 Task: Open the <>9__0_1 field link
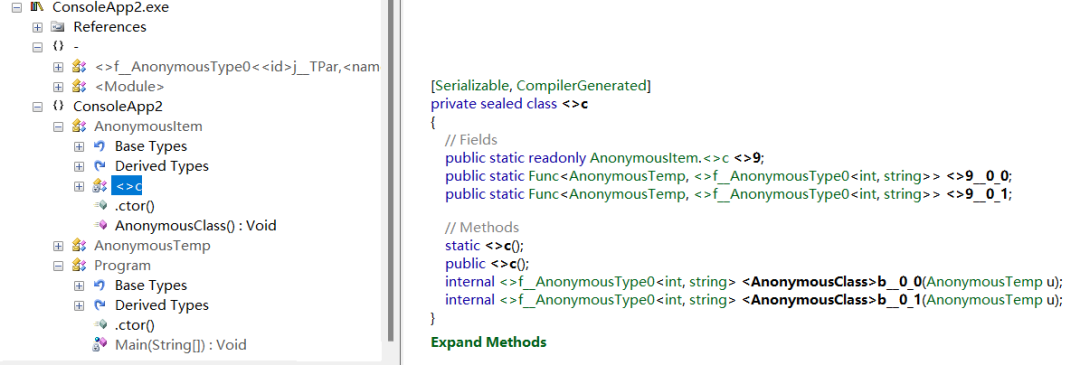pyautogui.click(x=978, y=194)
